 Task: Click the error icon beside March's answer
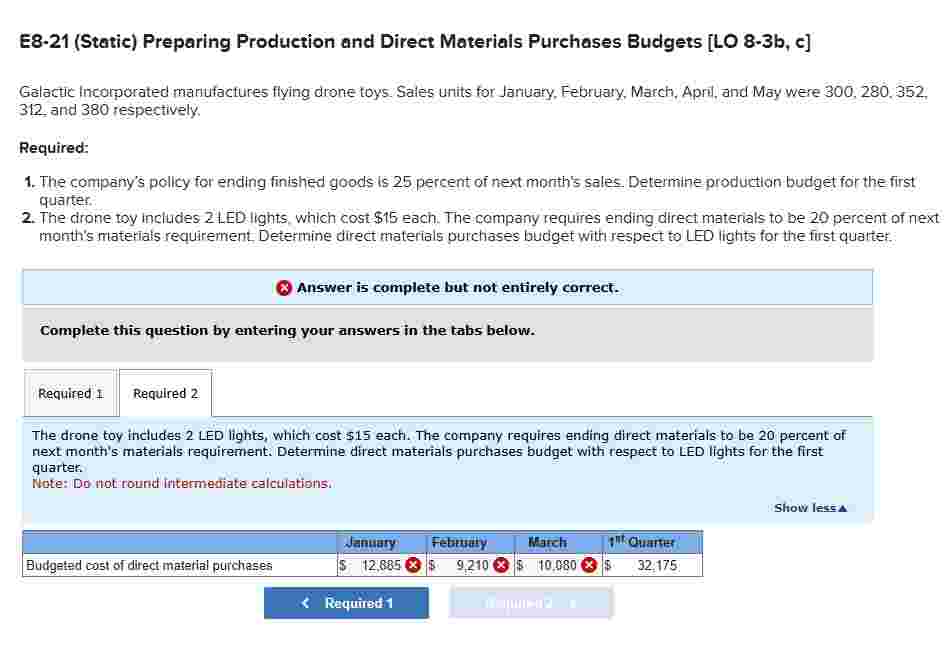tap(589, 565)
